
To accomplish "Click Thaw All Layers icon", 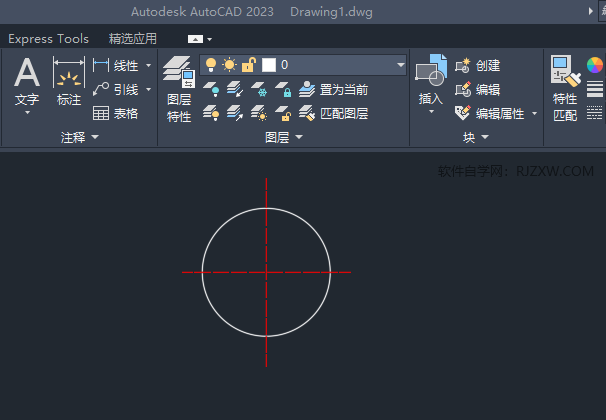I will click(259, 113).
